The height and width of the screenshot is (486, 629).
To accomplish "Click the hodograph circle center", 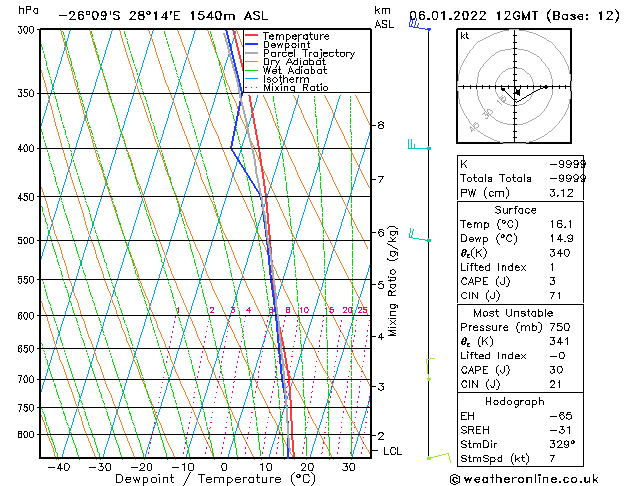I will pyautogui.click(x=517, y=90).
